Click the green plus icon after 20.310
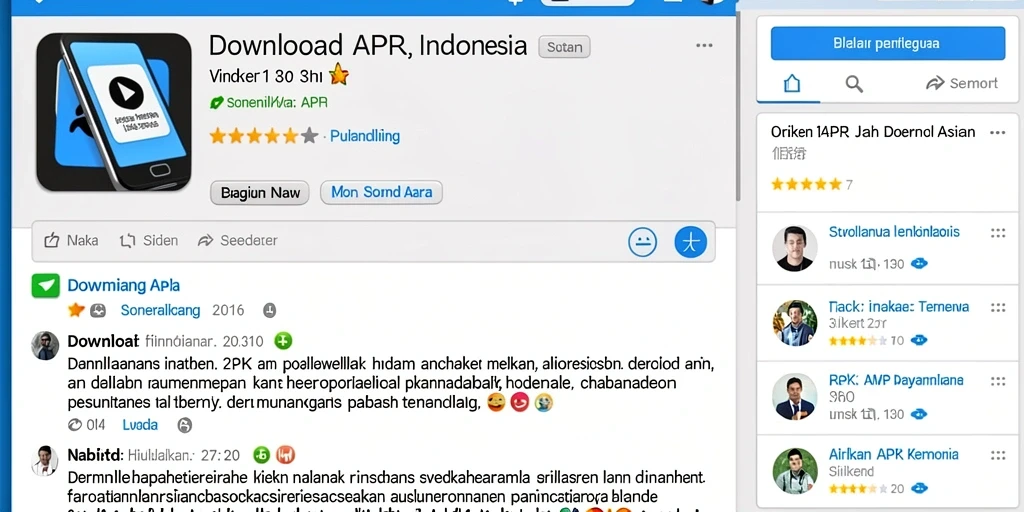The width and height of the screenshot is (1024, 512). [283, 340]
